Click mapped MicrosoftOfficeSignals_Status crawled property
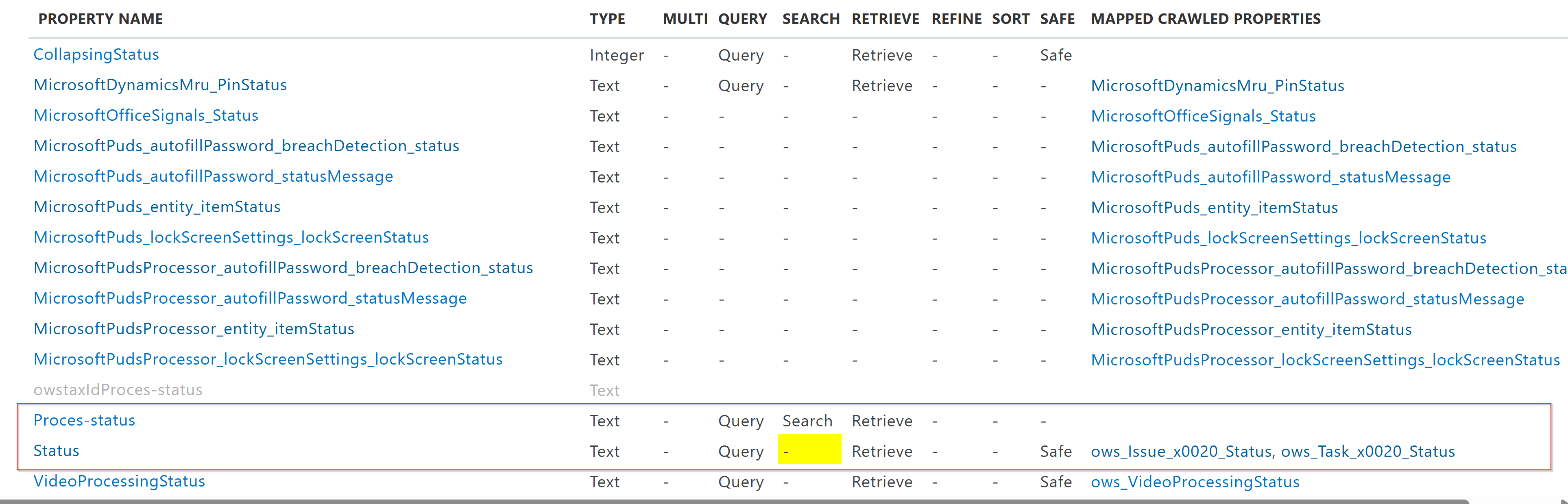Viewport: 1568px width, 504px height. click(1203, 116)
